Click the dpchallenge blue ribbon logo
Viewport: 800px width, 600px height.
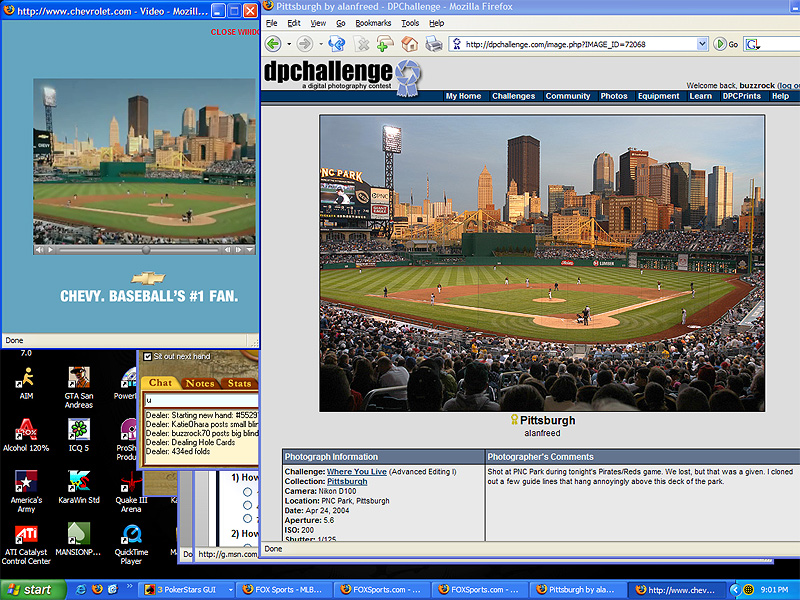pos(408,77)
